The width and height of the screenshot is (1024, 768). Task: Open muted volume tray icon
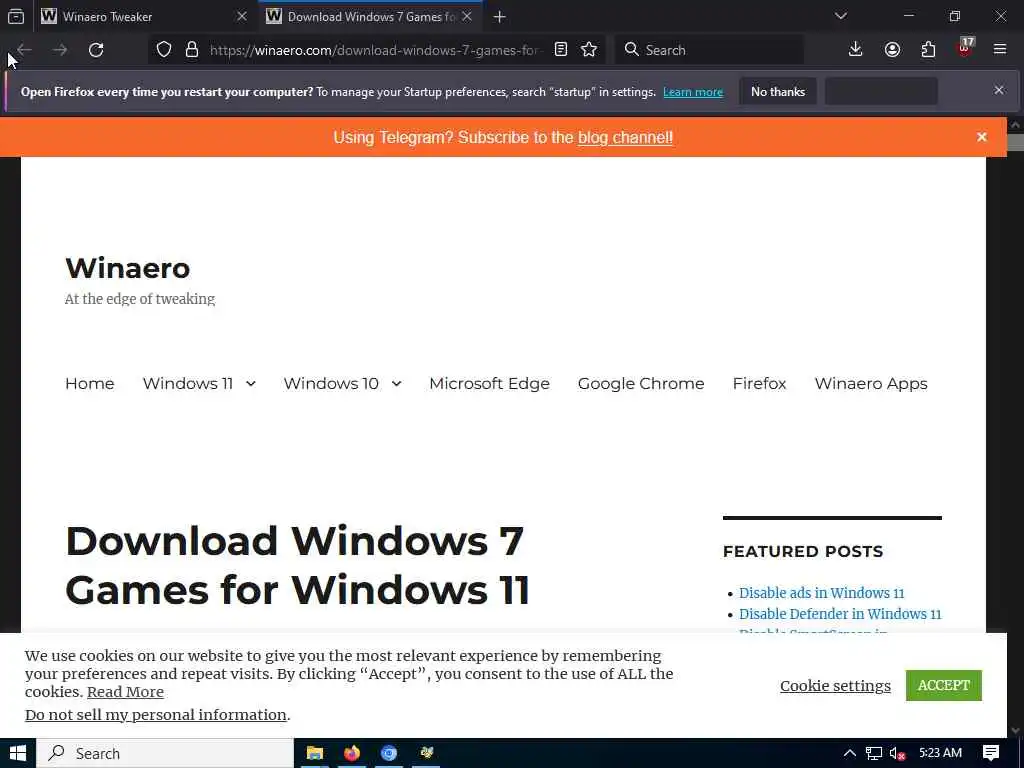(x=897, y=753)
